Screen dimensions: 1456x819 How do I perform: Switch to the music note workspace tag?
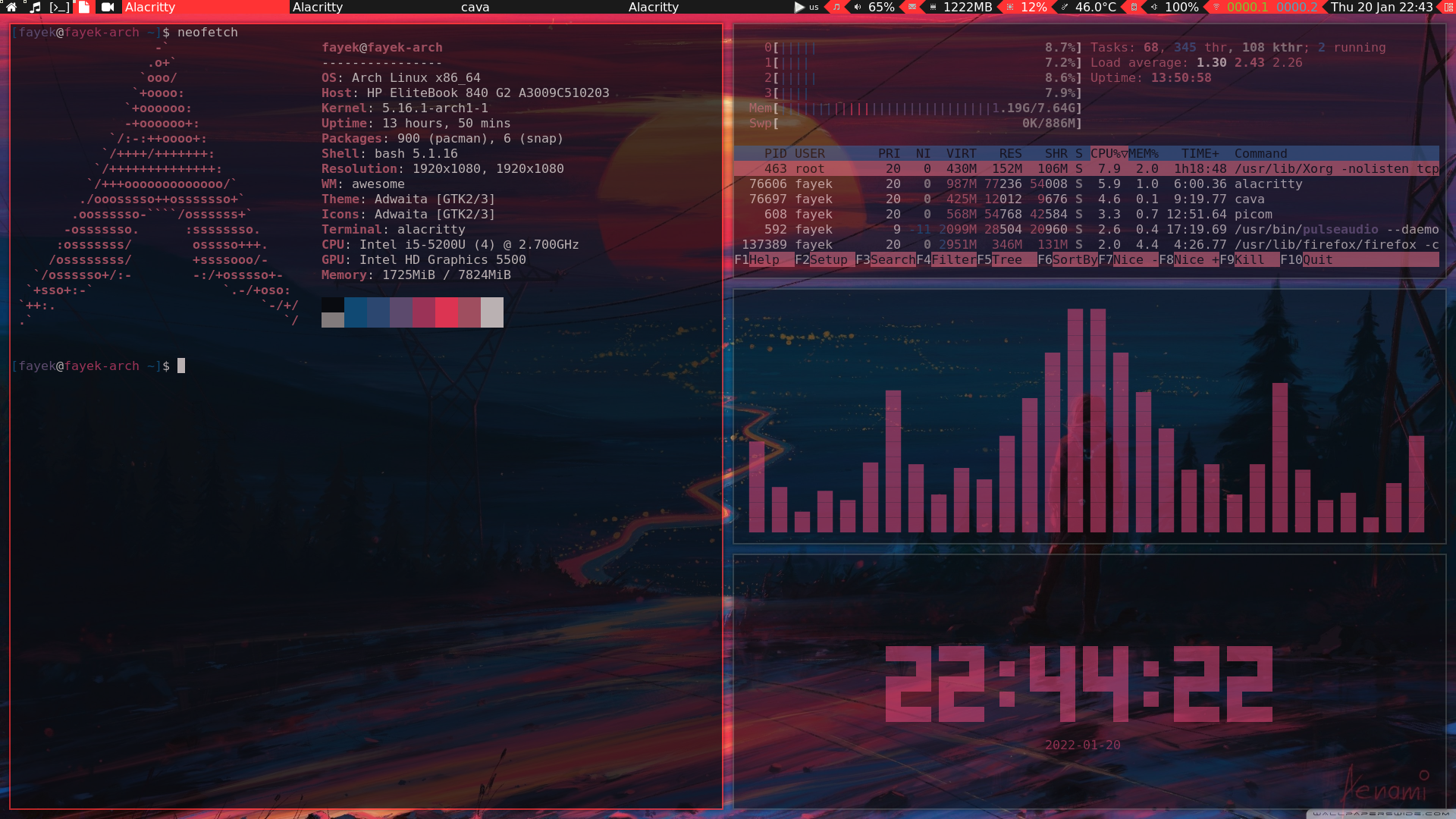[35, 7]
